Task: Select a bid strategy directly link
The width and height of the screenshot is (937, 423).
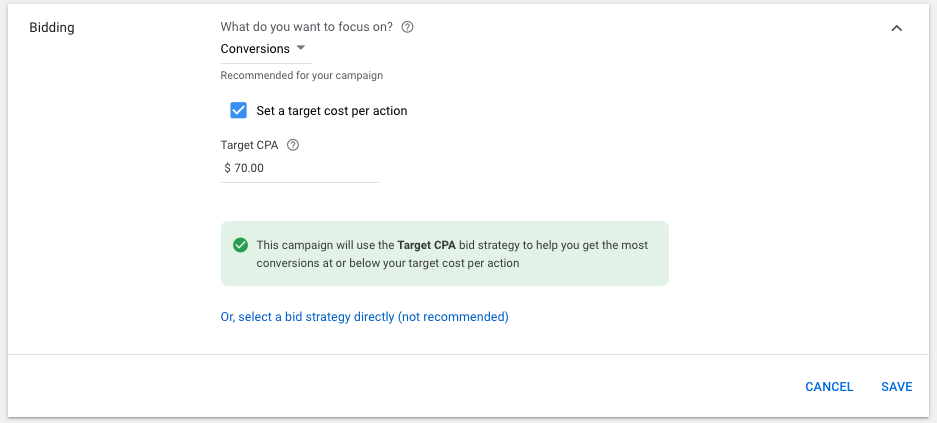Action: (365, 317)
